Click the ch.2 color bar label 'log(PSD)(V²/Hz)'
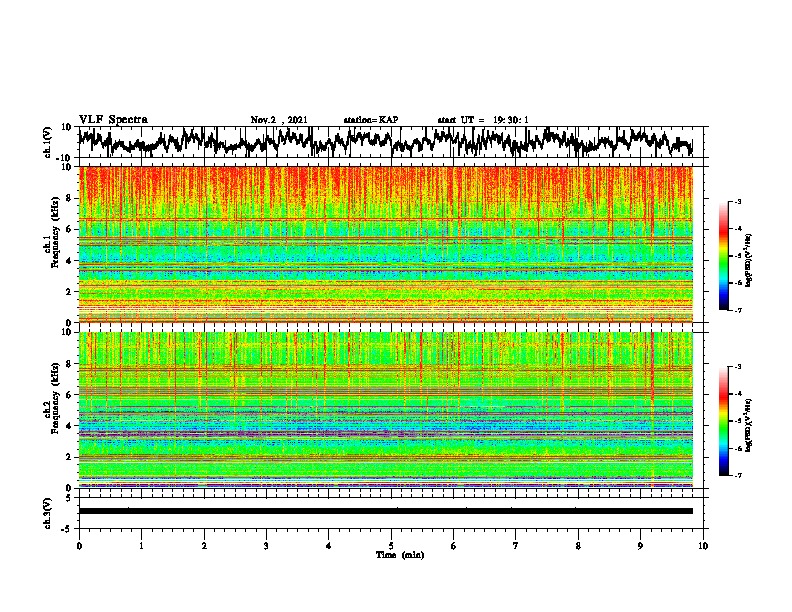Viewport: 792px width, 612px height. point(748,424)
